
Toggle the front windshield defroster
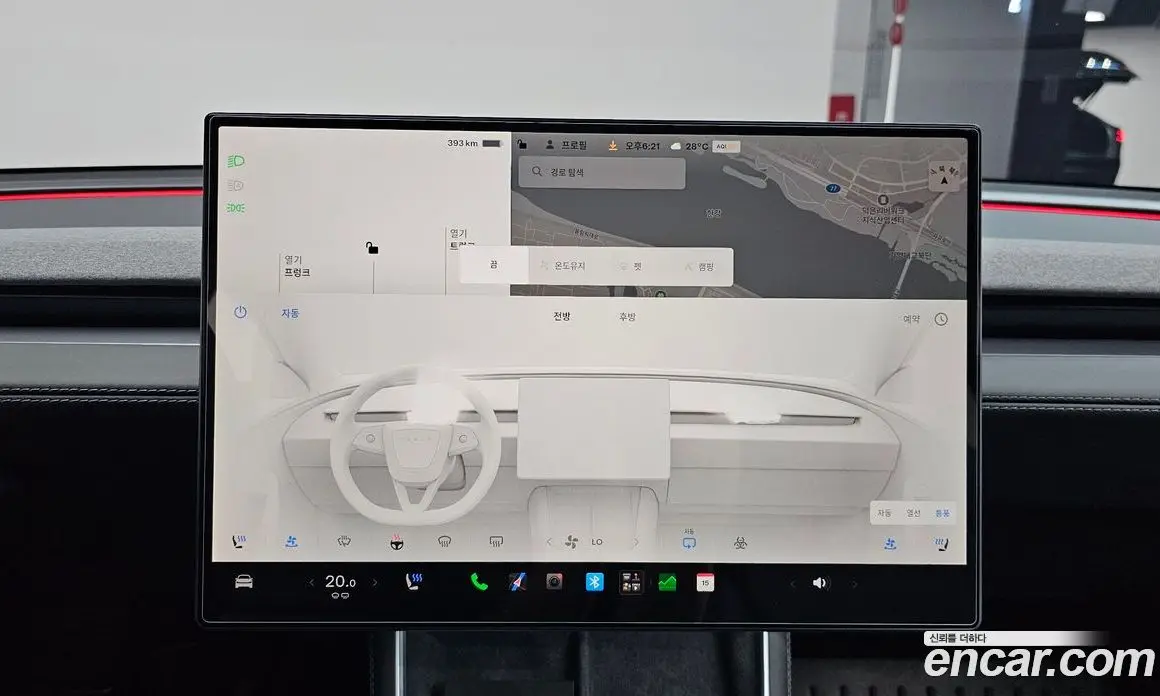point(445,542)
